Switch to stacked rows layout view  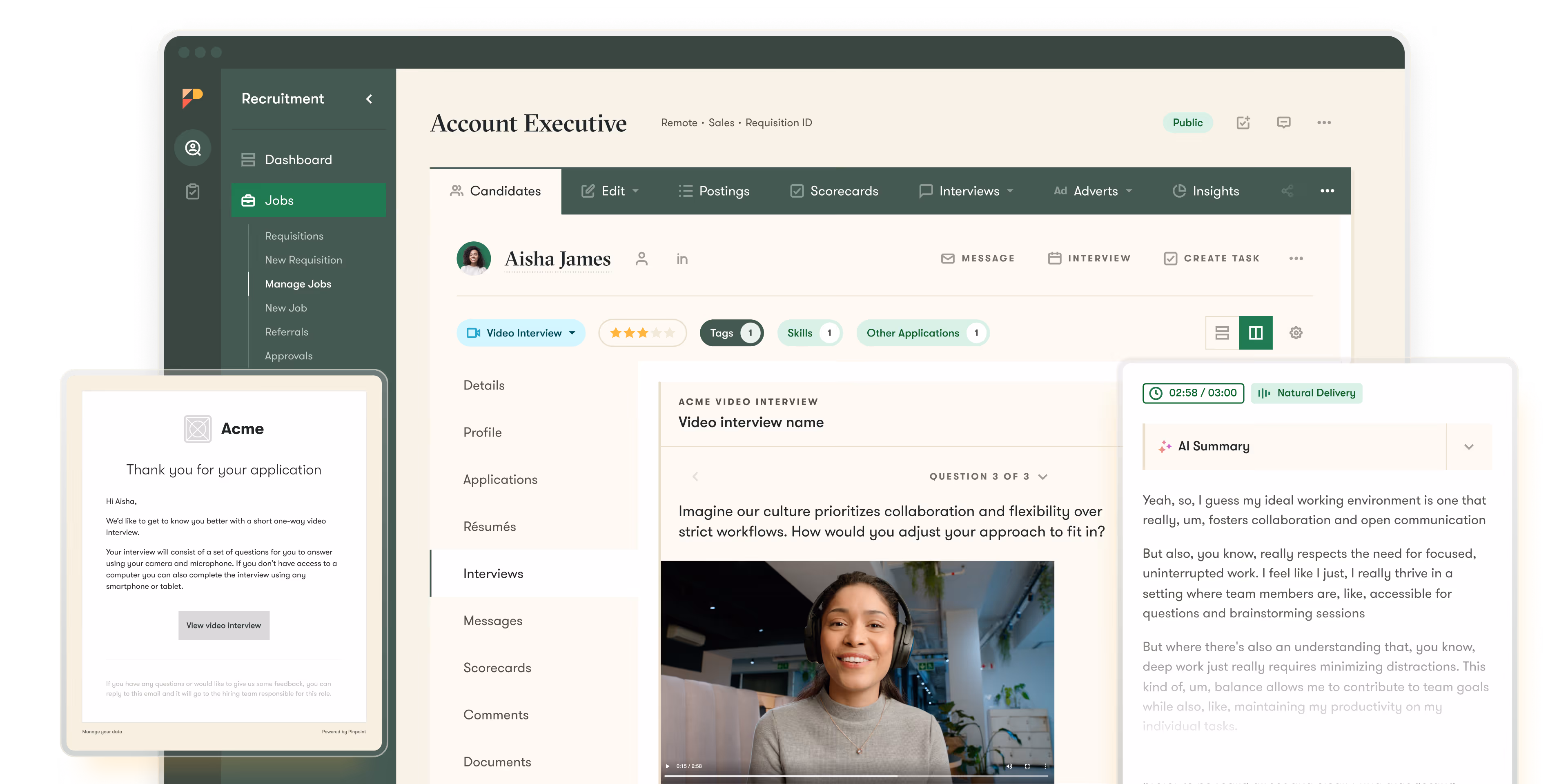click(x=1222, y=333)
